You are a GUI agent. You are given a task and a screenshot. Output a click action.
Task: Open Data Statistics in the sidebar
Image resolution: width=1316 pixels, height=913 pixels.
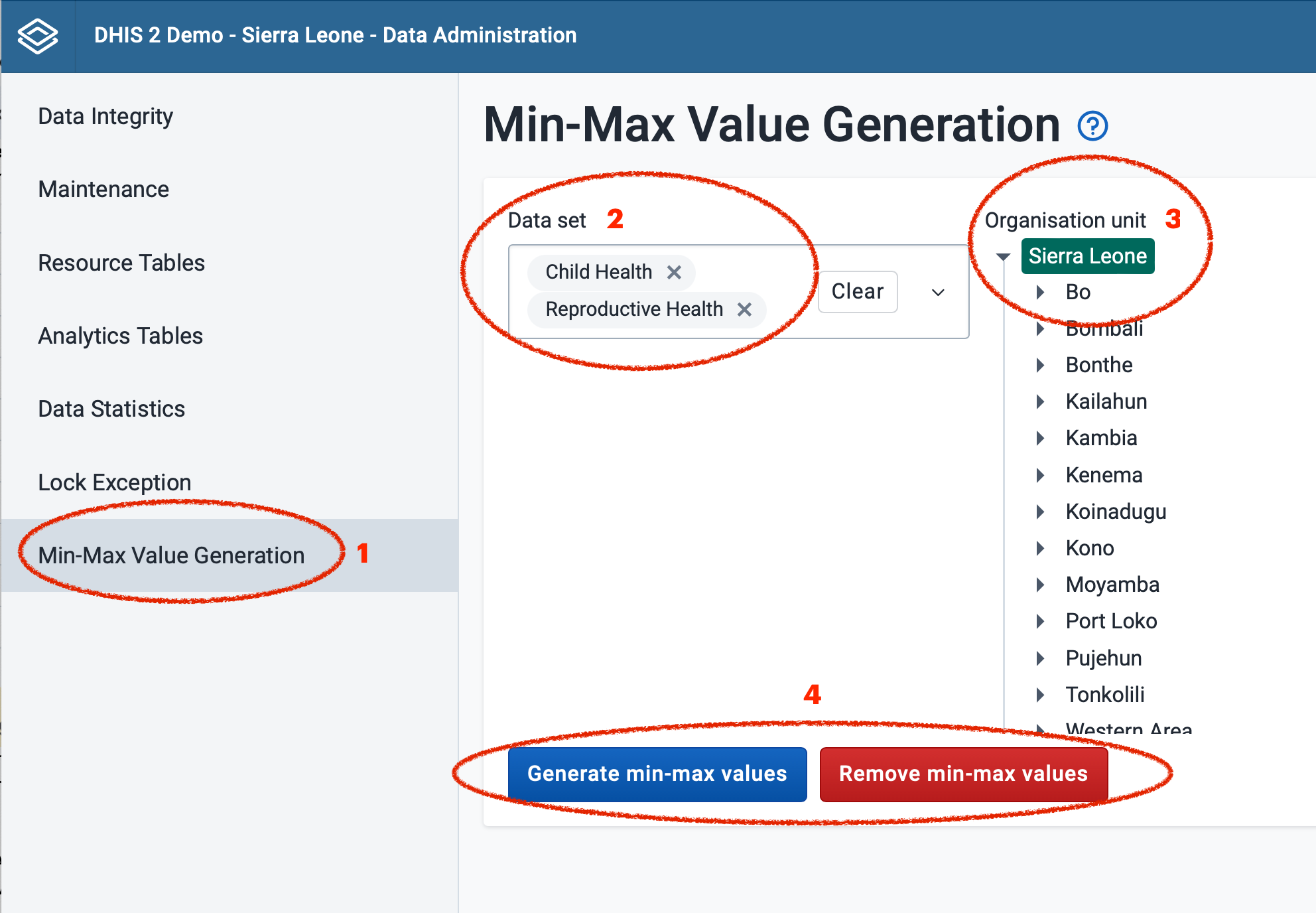(x=230, y=409)
